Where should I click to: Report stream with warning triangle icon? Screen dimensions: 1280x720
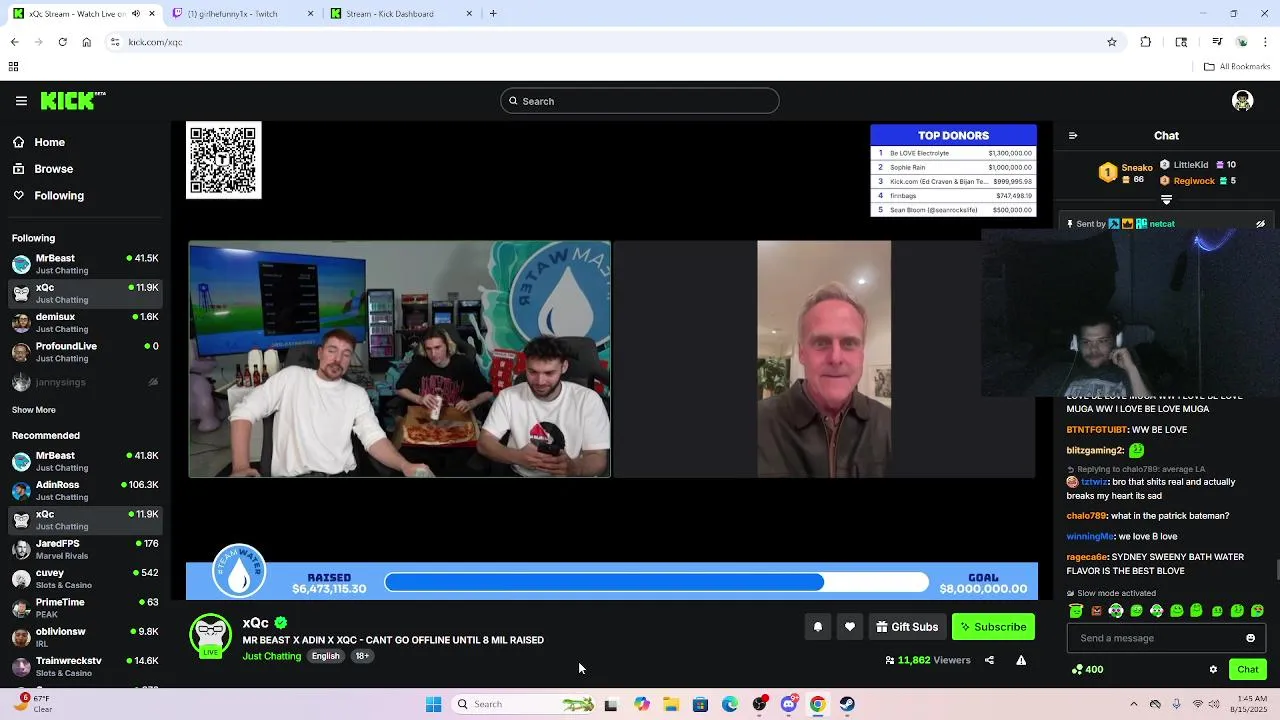tap(1021, 660)
